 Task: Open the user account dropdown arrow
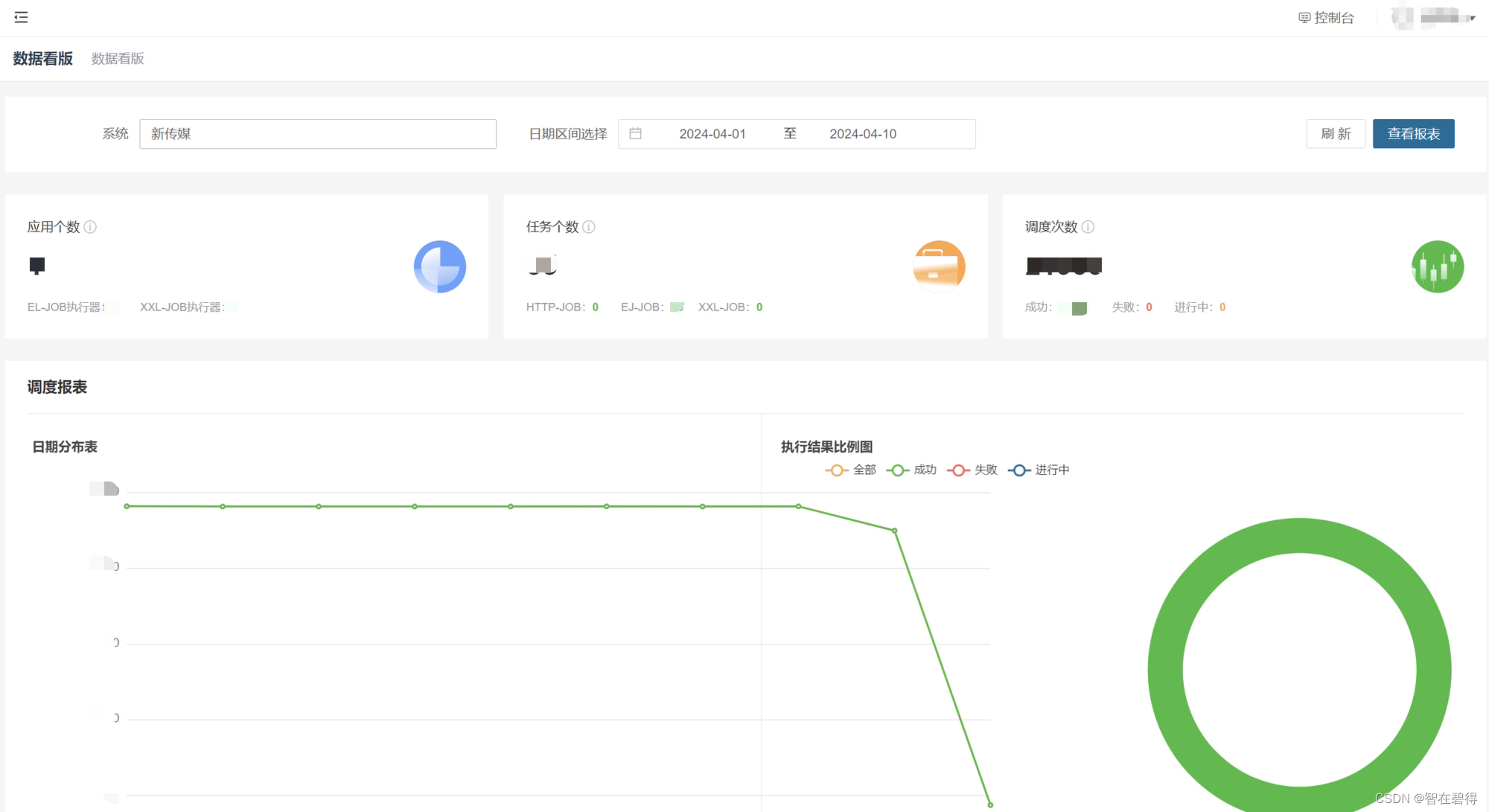[1472, 19]
